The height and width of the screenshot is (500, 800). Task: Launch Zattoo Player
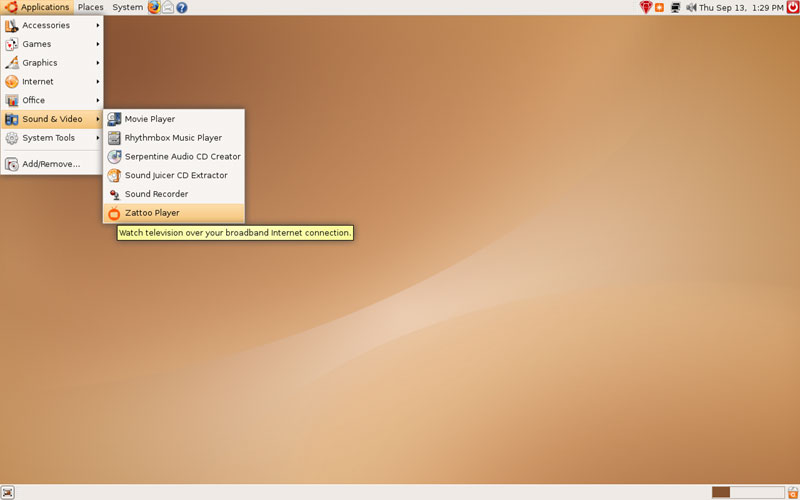click(x=173, y=213)
